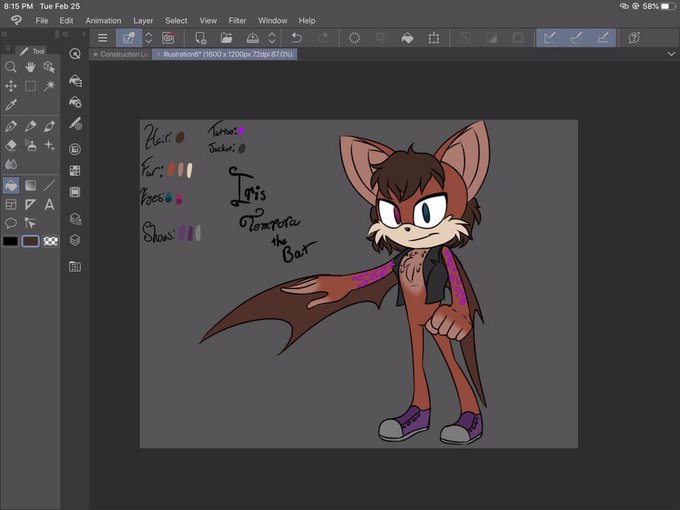Toggle Snap to Ruler
The width and height of the screenshot is (680, 510).
click(550, 38)
